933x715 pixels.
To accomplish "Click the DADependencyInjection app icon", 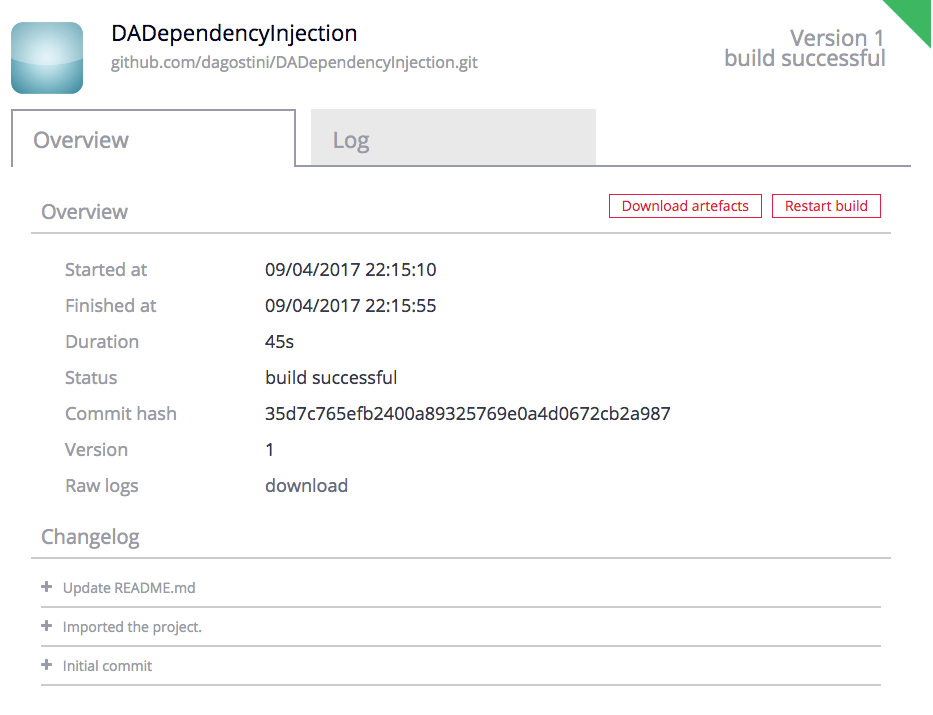I will coord(47,58).
